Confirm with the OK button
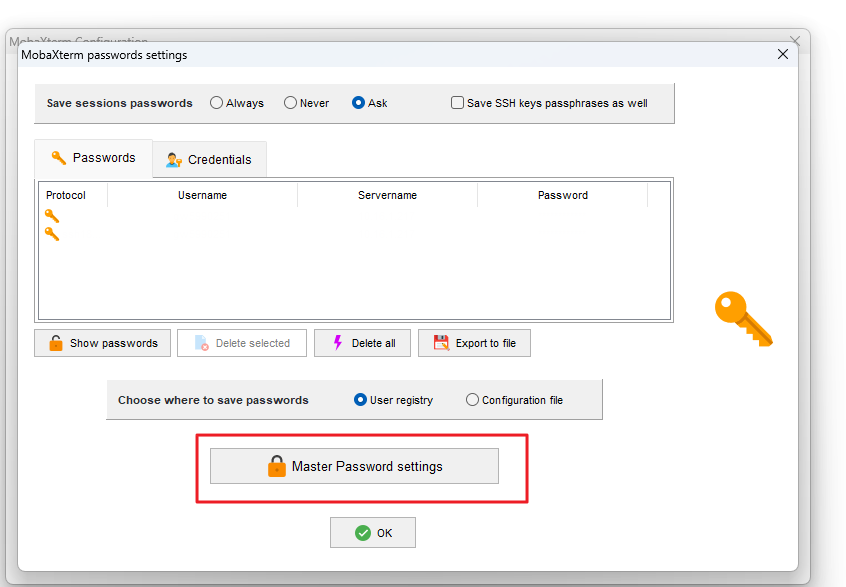846x587 pixels. 373,533
